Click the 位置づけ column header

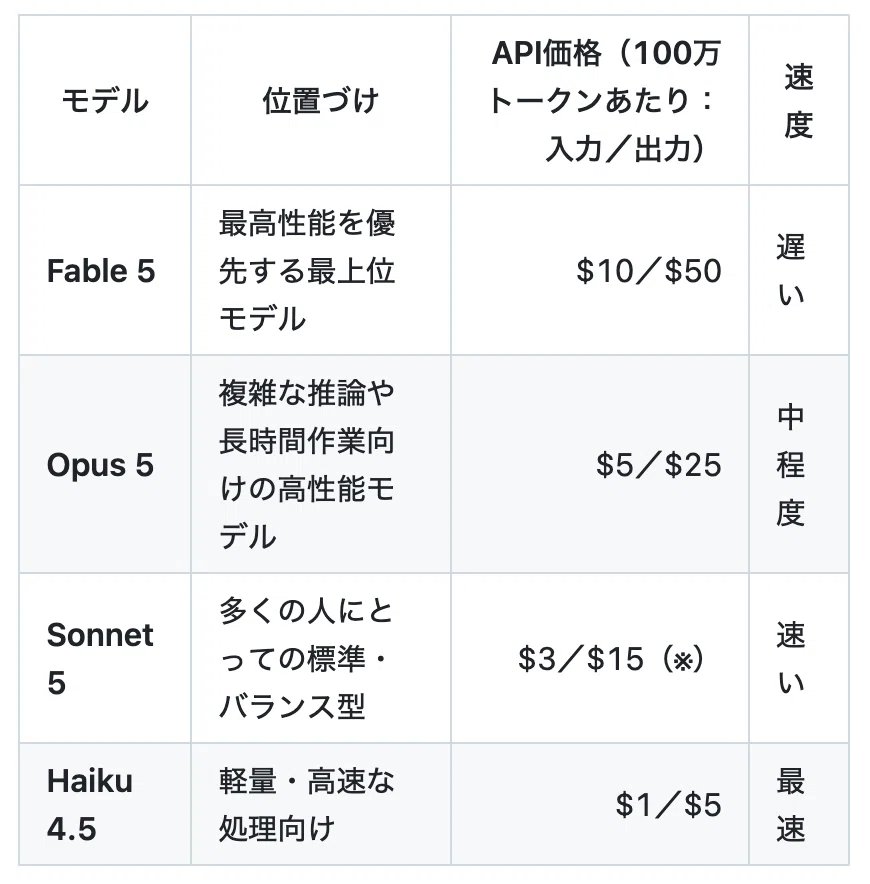tap(320, 101)
